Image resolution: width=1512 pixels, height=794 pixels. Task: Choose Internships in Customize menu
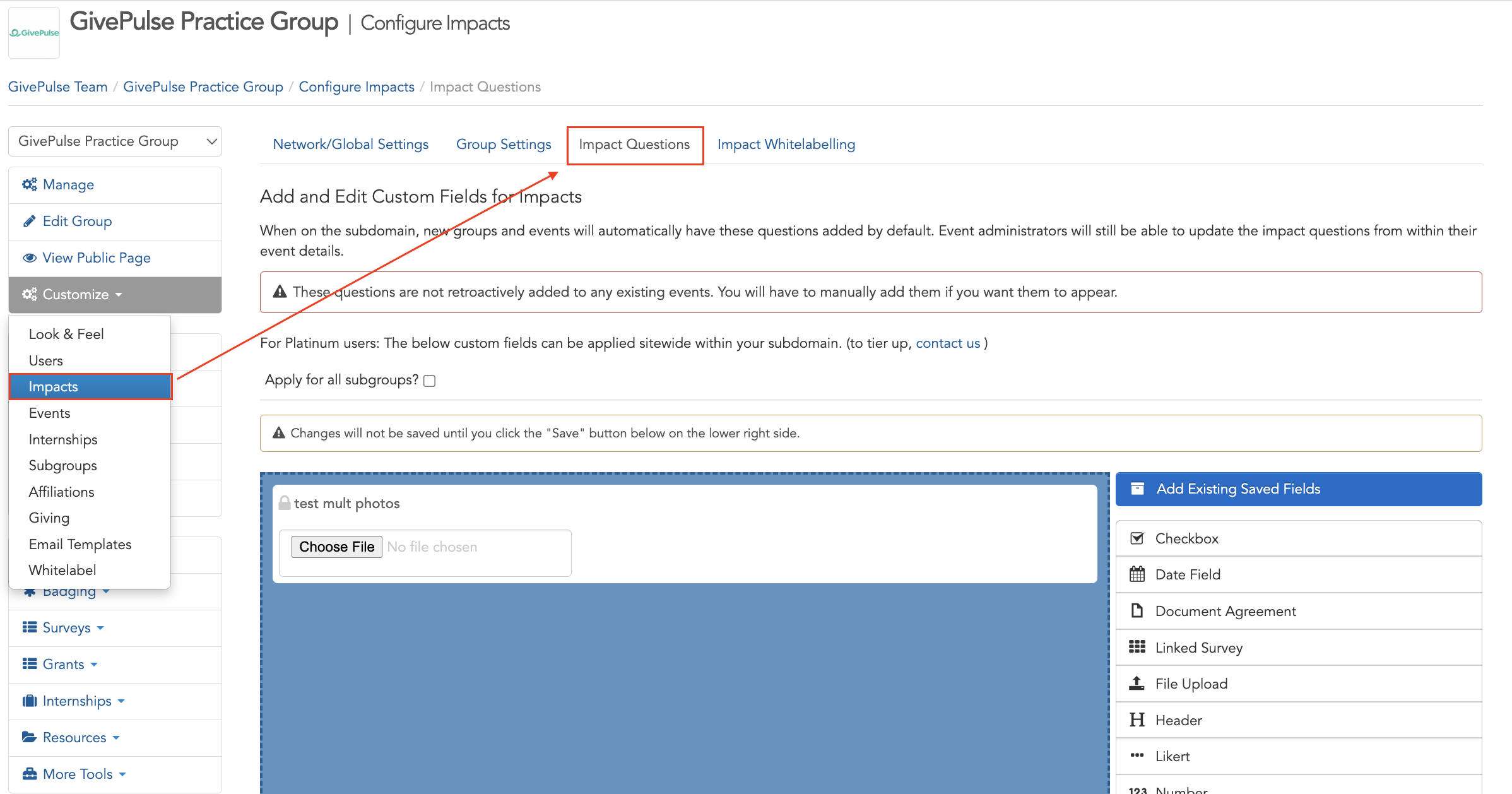90,439
